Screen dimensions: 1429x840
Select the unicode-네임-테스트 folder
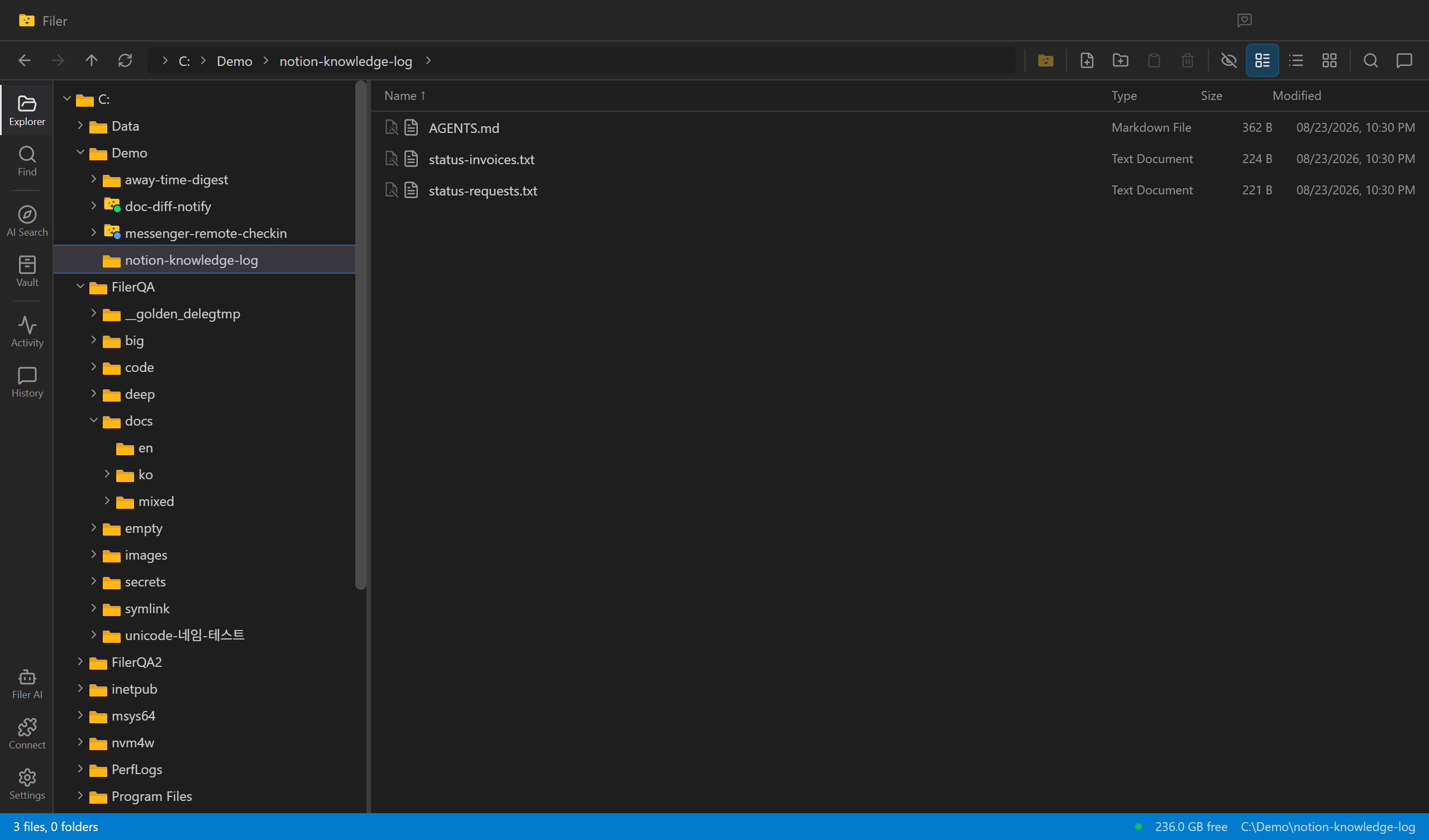[x=204, y=635]
